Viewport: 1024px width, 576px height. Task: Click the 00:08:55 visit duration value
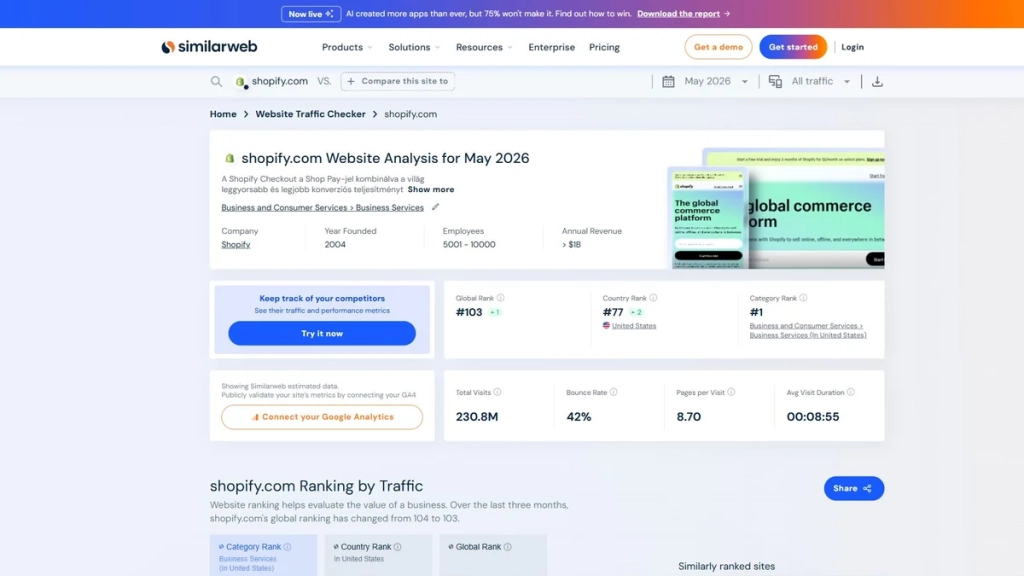[x=812, y=417]
